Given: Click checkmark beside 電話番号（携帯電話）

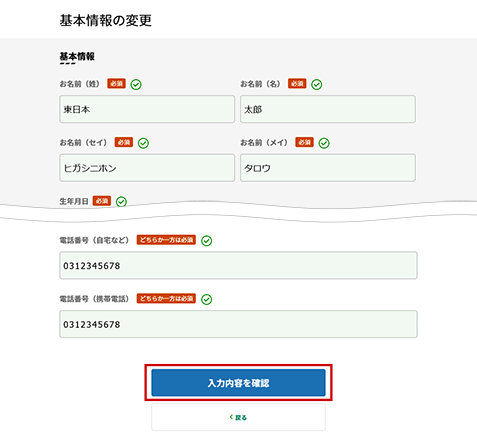Looking at the screenshot, I should [x=207, y=299].
